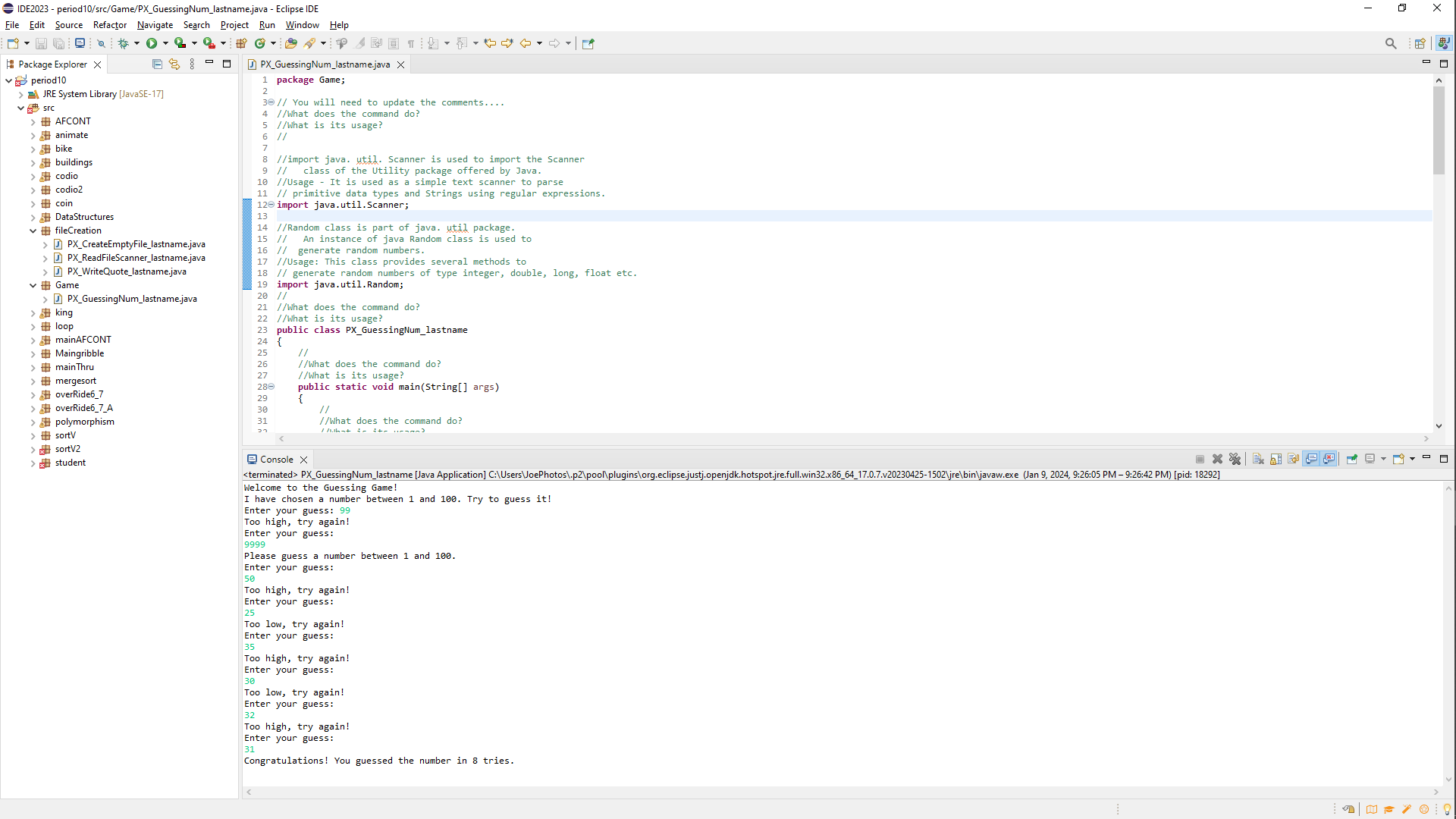Viewport: 1456px width, 819px height.
Task: Collapse the fileCreation package
Action: pos(33,231)
